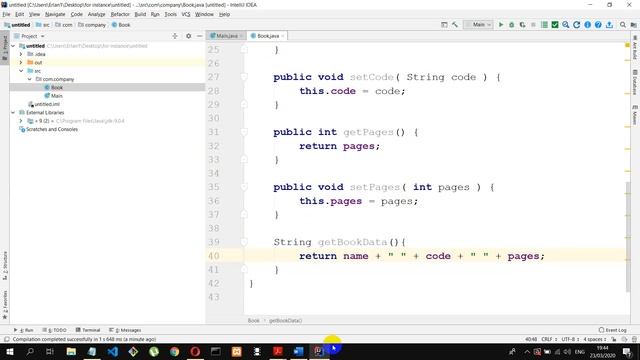Run the Main configuration with green play
Viewport: 640px width, 360px height.
(x=501, y=25)
